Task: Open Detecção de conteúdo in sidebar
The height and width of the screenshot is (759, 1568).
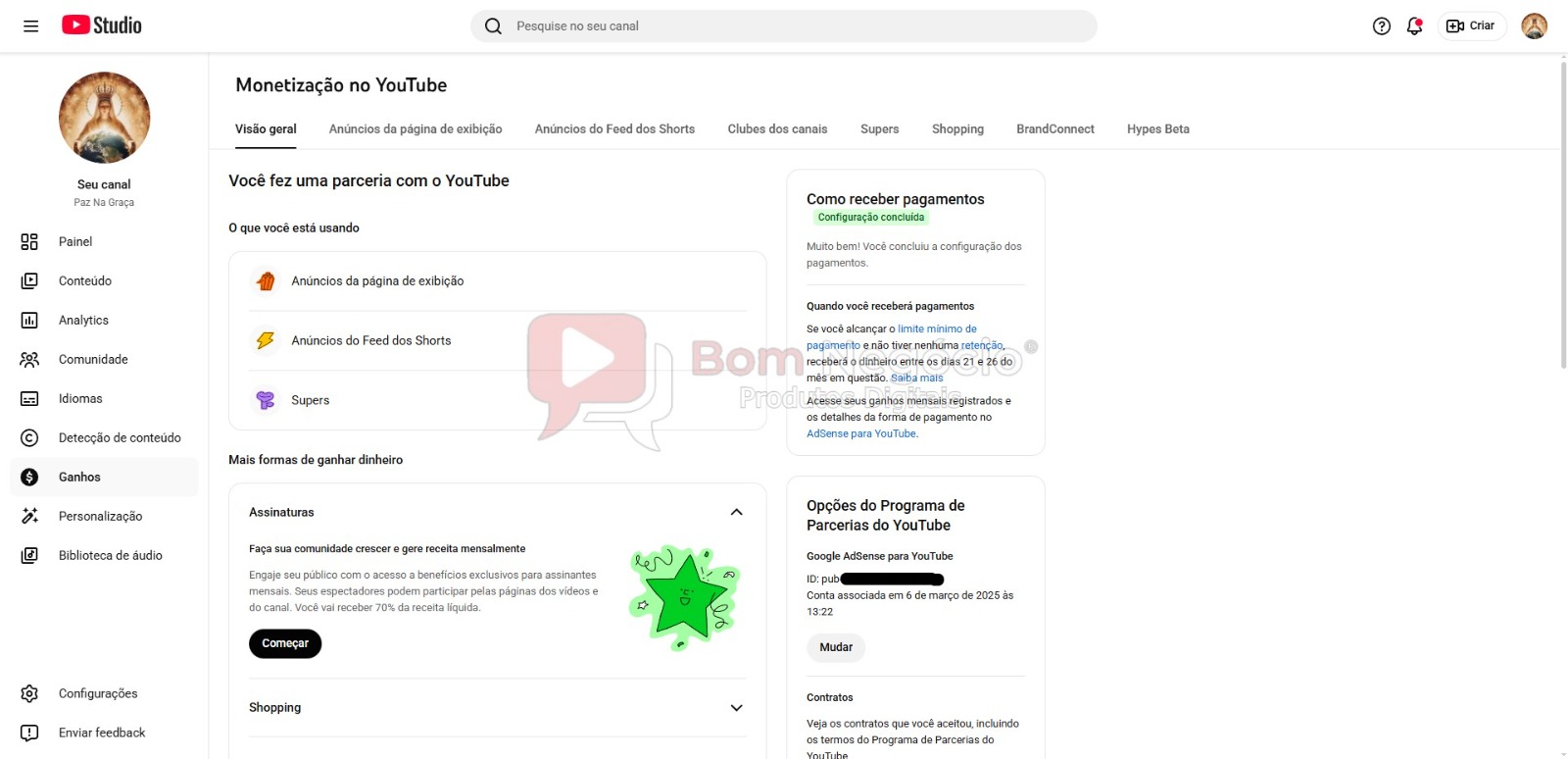Action: (119, 438)
